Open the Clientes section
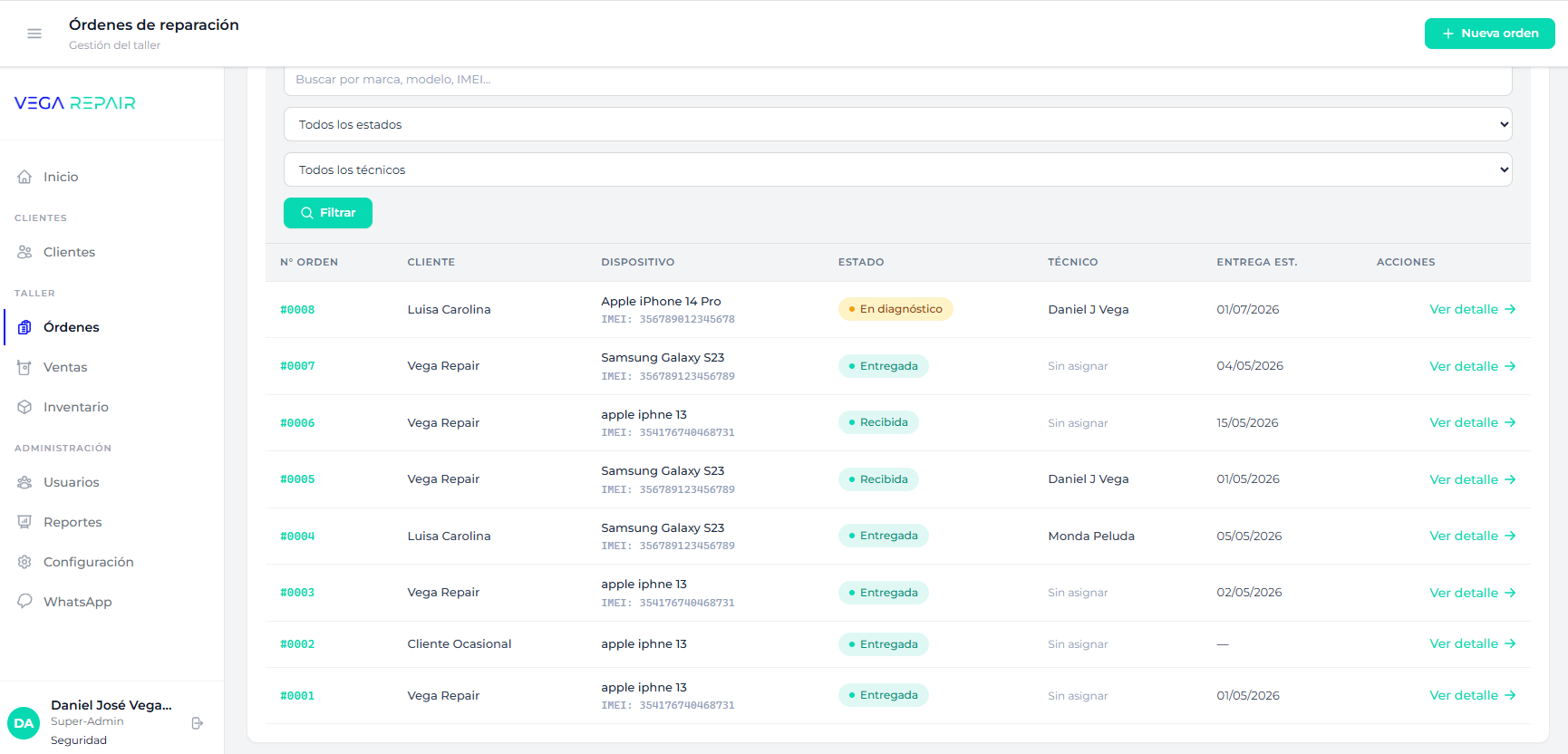This screenshot has height=754, width=1568. (x=112, y=252)
